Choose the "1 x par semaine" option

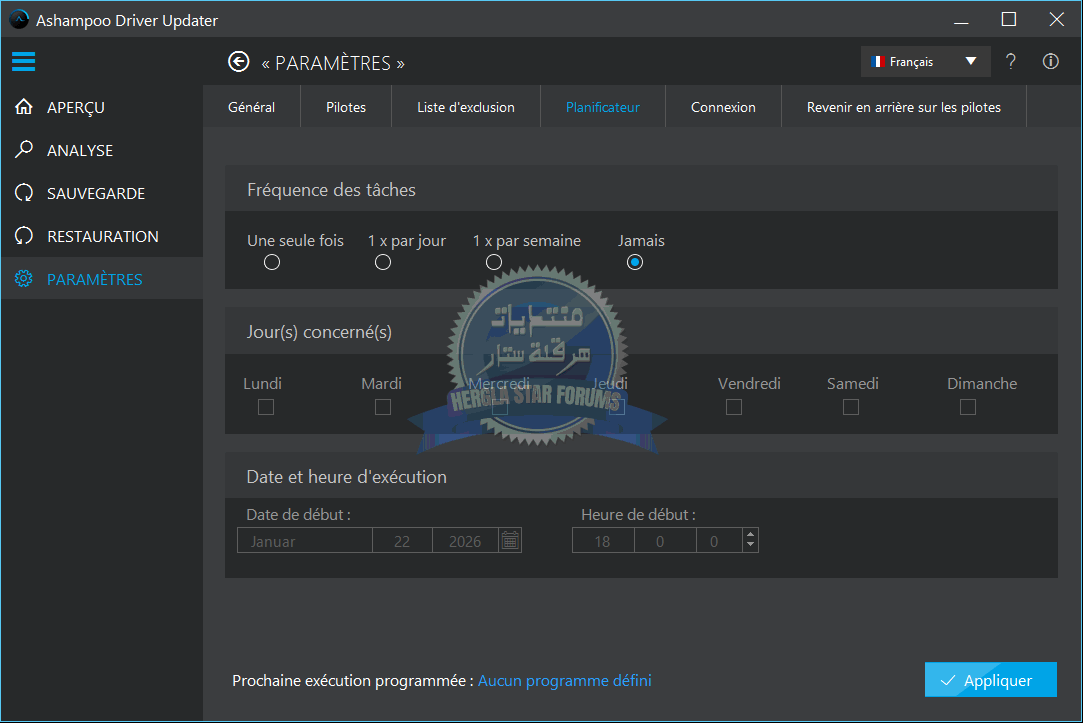pos(494,262)
